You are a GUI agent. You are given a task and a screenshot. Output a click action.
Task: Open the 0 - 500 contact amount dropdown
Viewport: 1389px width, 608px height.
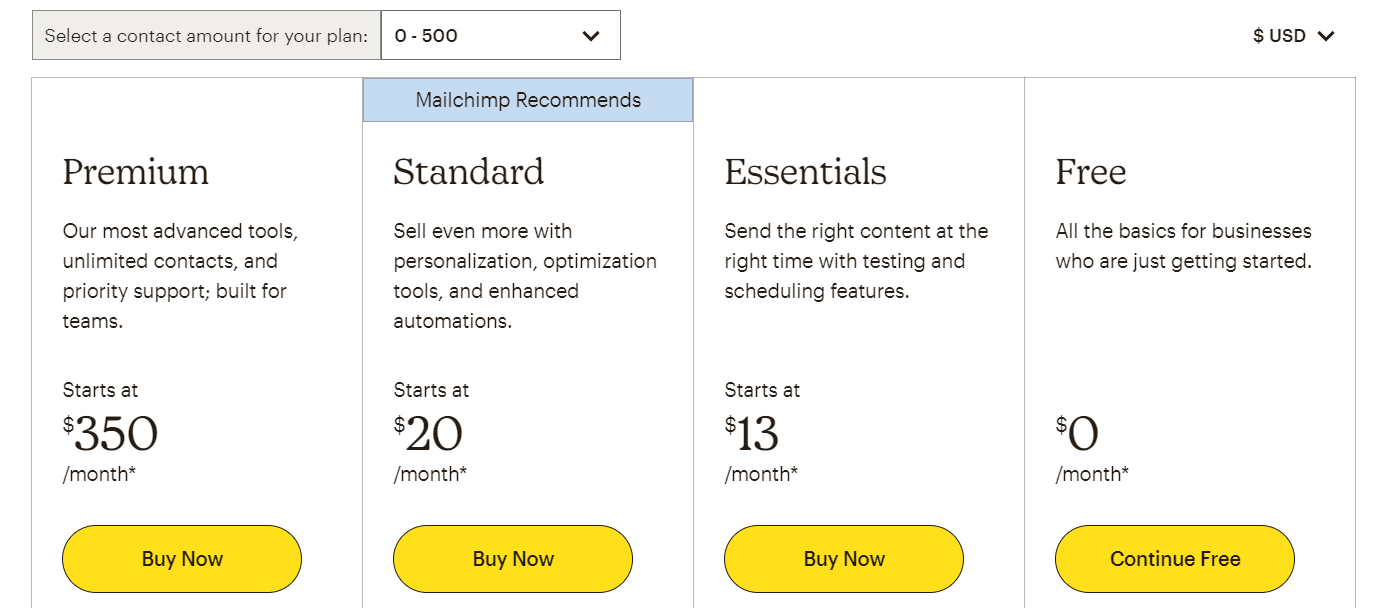pos(501,35)
